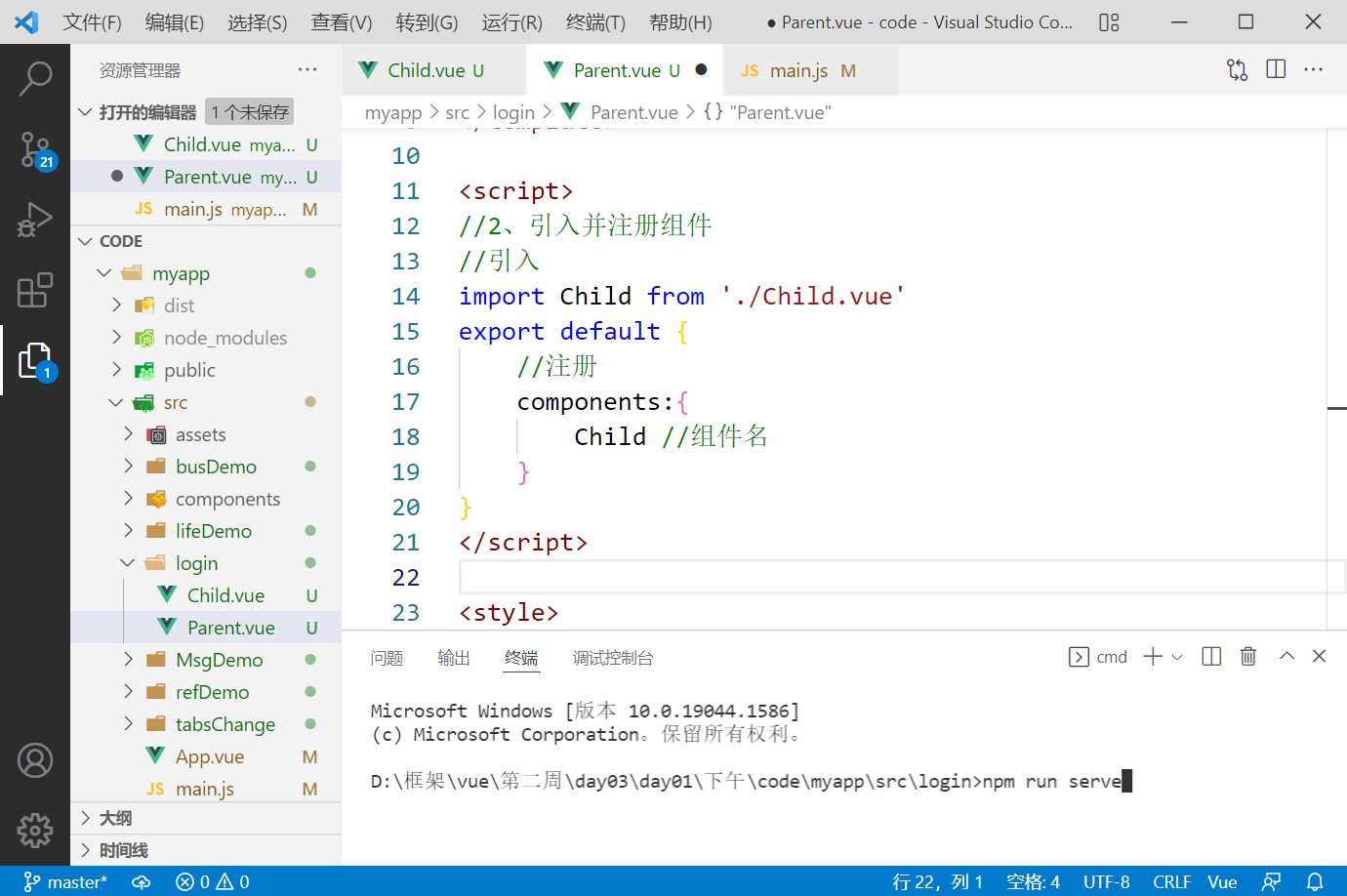Expand the Timeline (时间线) section
This screenshot has width=1347, height=896.
(x=86, y=850)
